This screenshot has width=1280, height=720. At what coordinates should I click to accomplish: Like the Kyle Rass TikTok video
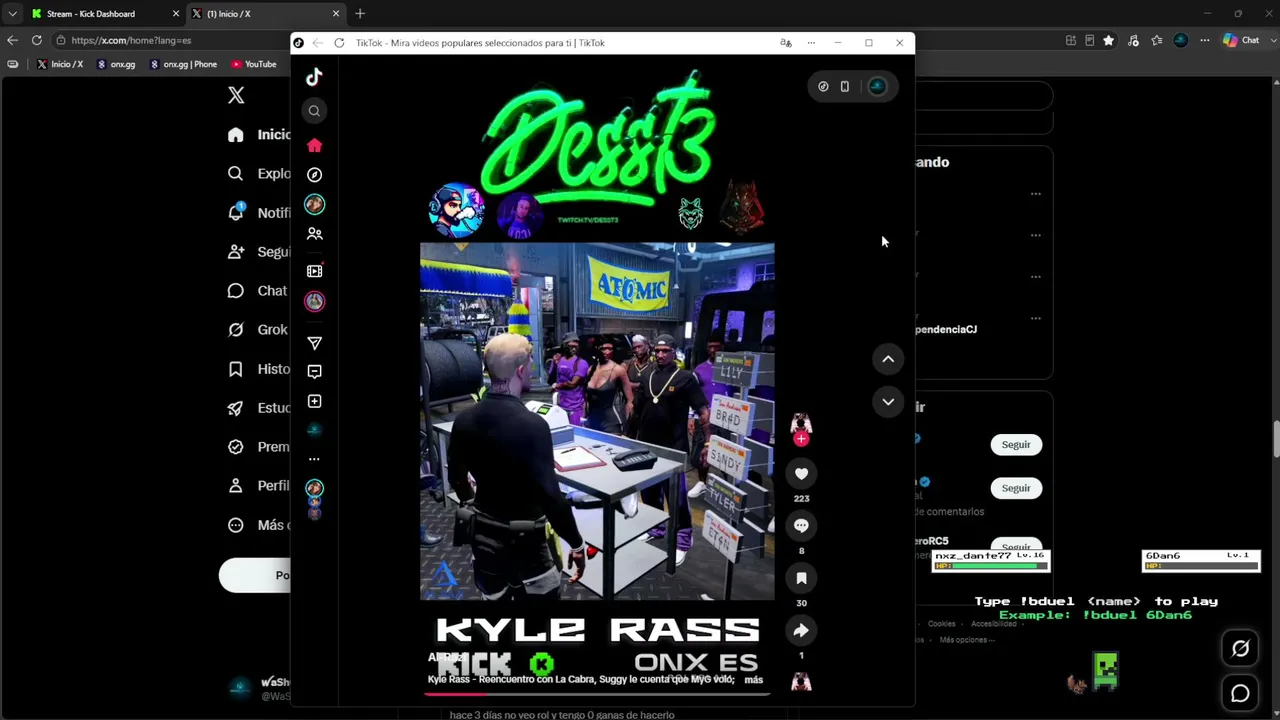[801, 474]
